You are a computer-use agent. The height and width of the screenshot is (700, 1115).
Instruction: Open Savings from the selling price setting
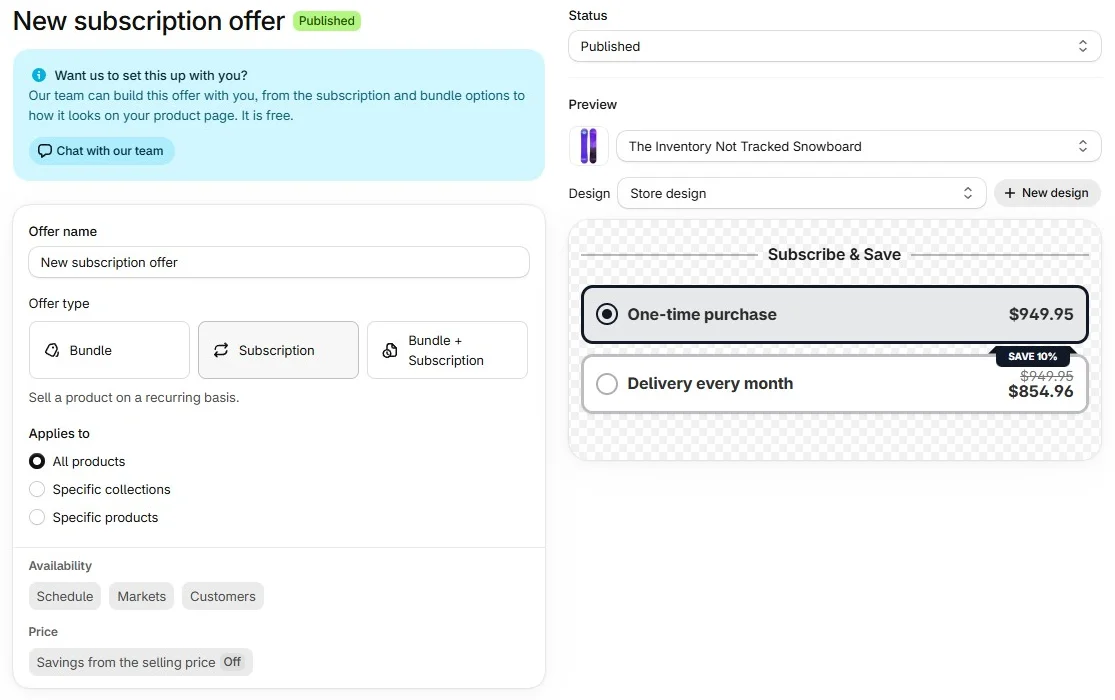coord(141,662)
